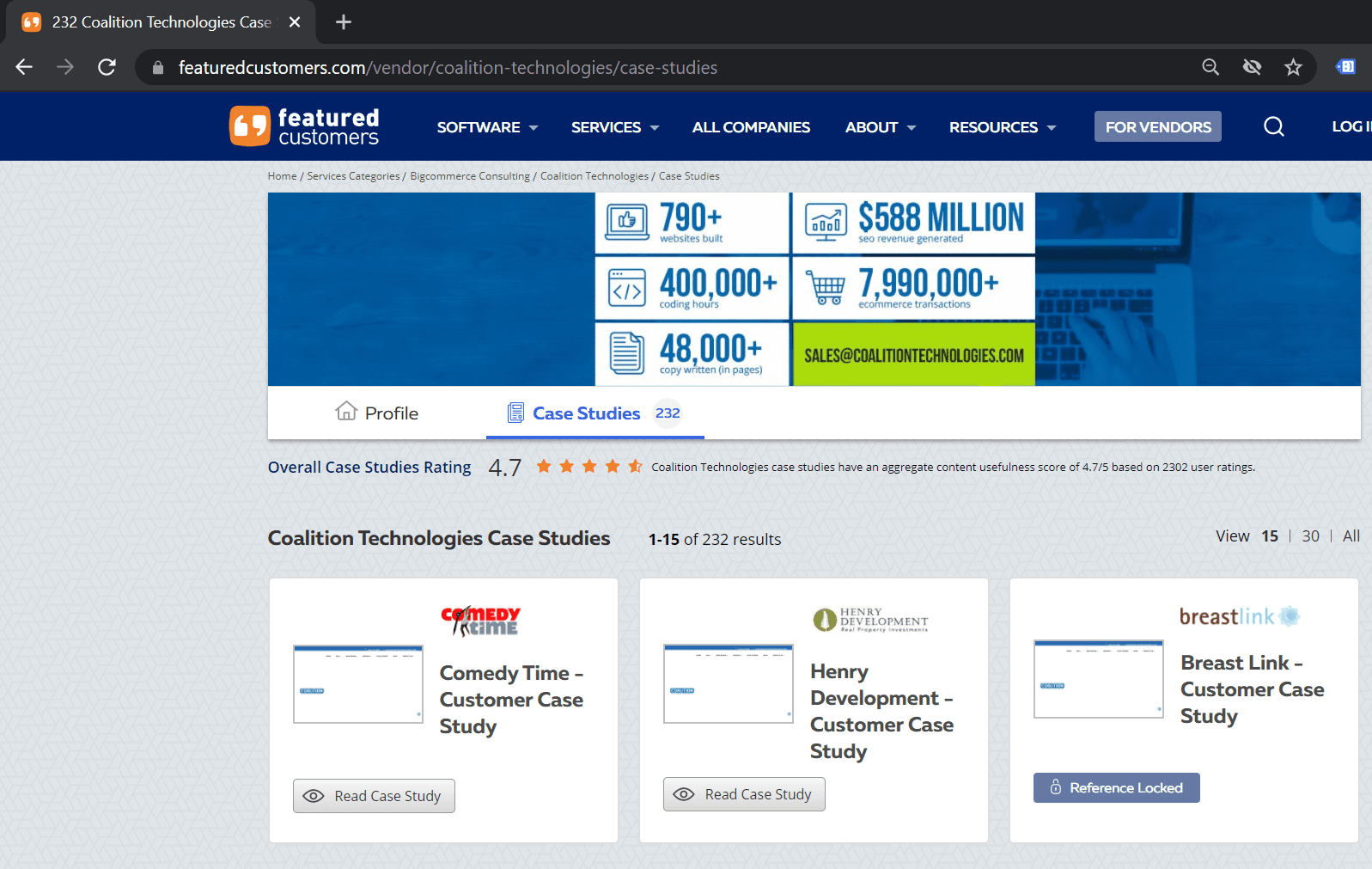The width and height of the screenshot is (1372, 869).
Task: Click the Featured Customers logo
Action: (304, 126)
